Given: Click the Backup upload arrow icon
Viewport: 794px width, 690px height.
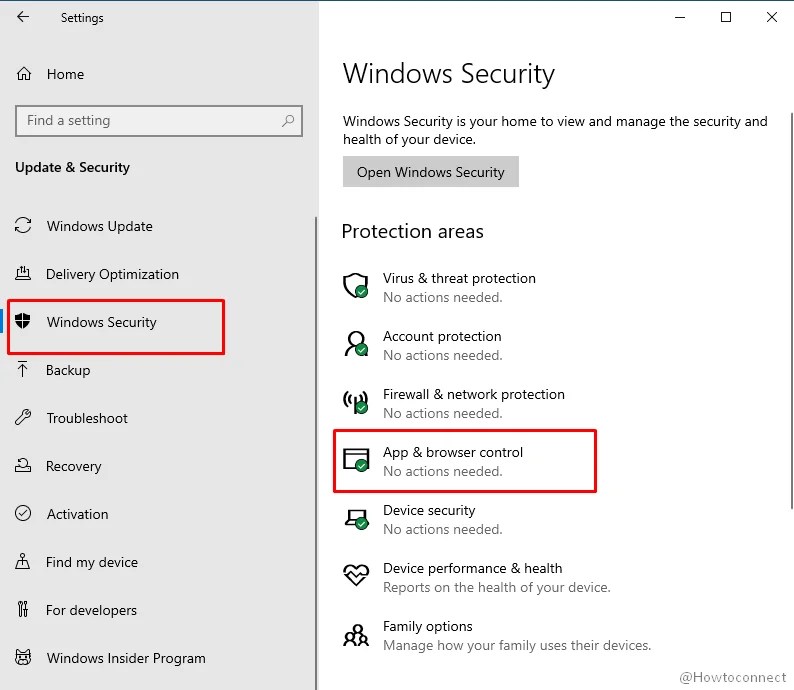Looking at the screenshot, I should pyautogui.click(x=22, y=370).
